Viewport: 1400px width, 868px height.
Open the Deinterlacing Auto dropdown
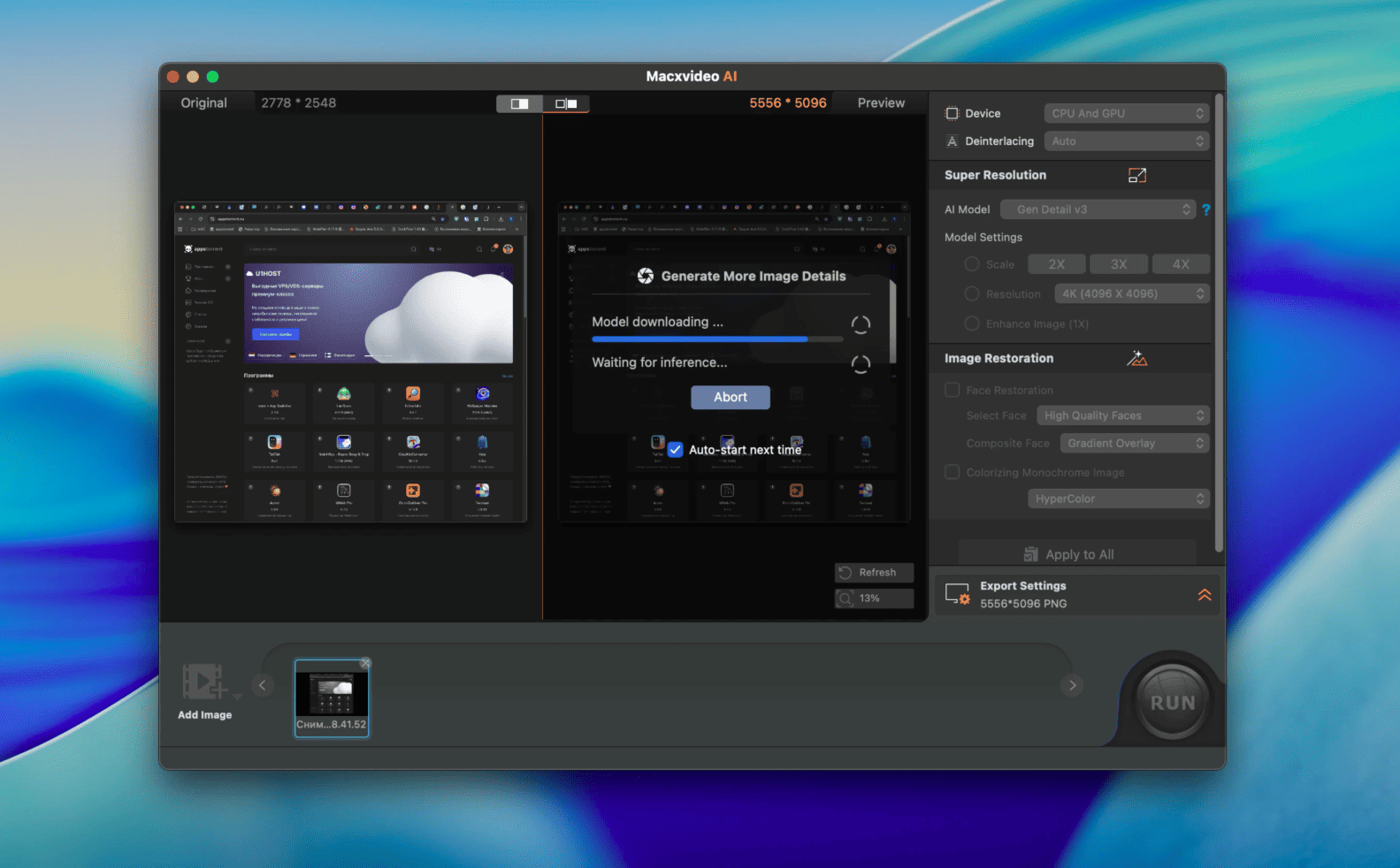1126,141
